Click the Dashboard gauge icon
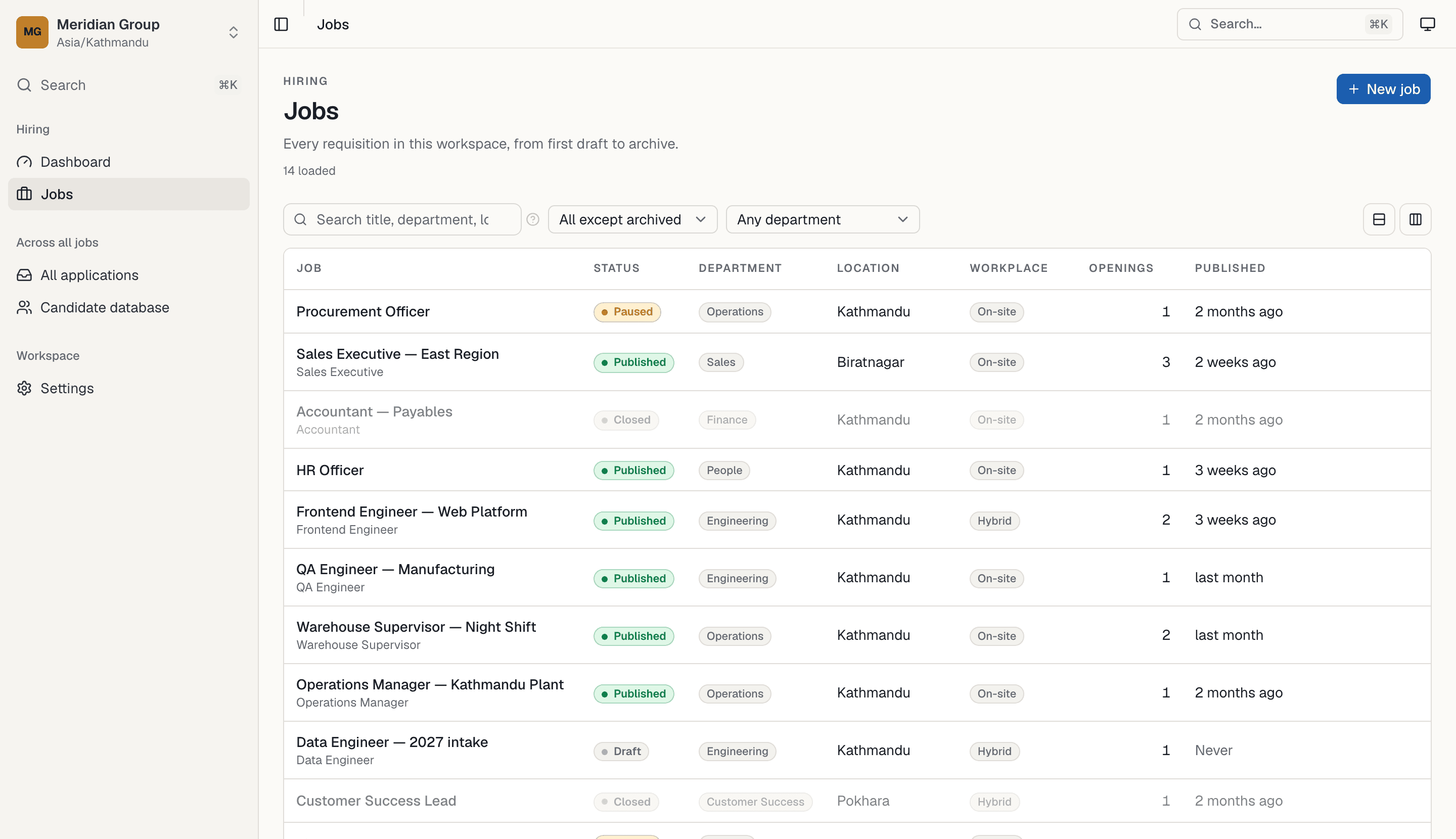The width and height of the screenshot is (1456, 839). point(24,162)
